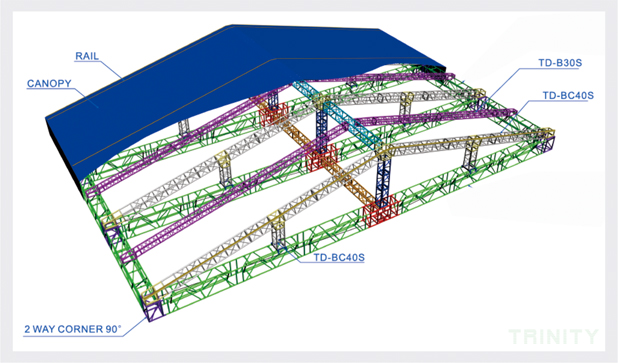618x363 pixels.
Task: Select the far-right corner junction block
Action: point(545,140)
